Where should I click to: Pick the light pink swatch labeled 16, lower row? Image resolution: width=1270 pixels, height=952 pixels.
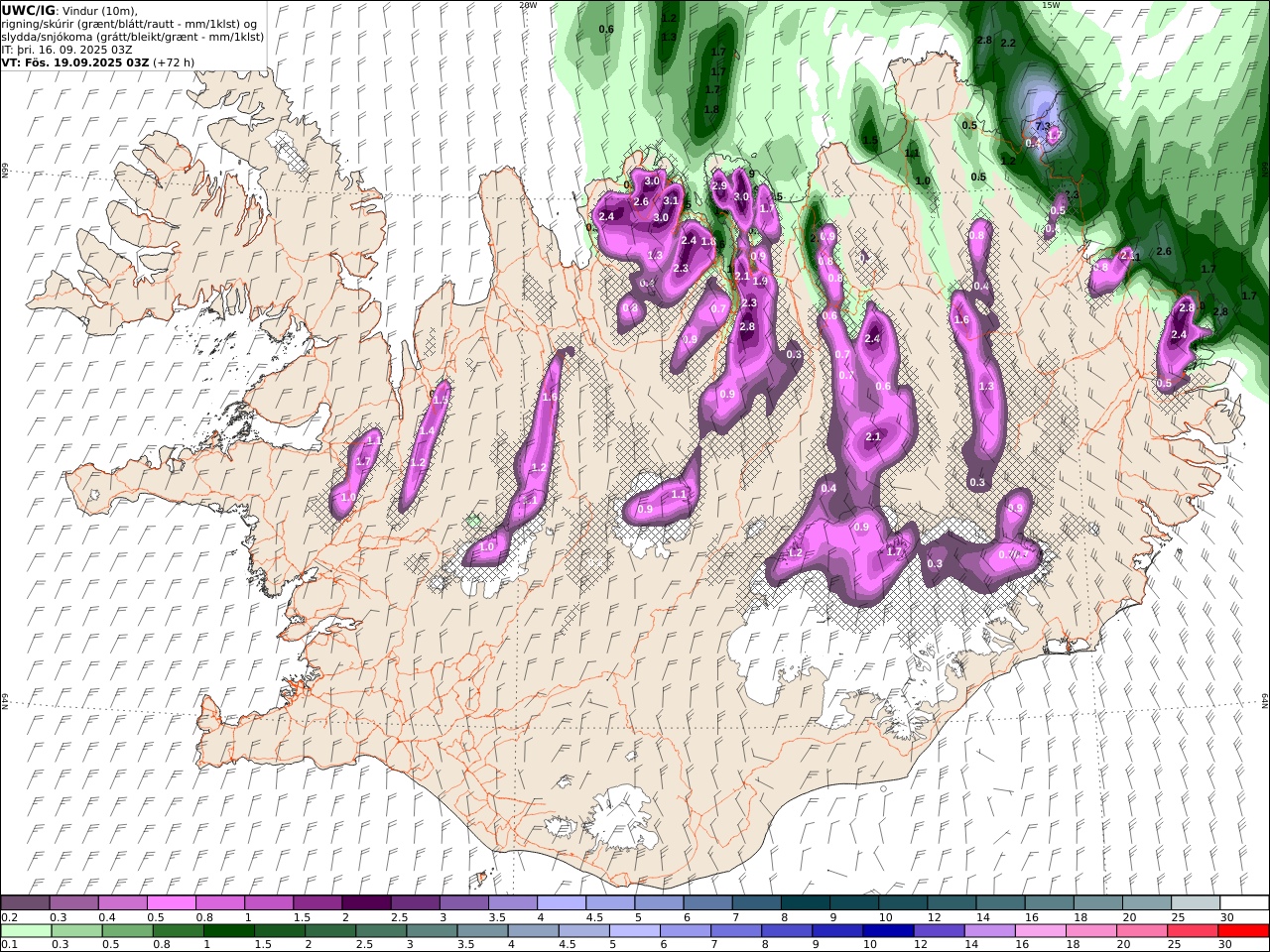(1041, 930)
